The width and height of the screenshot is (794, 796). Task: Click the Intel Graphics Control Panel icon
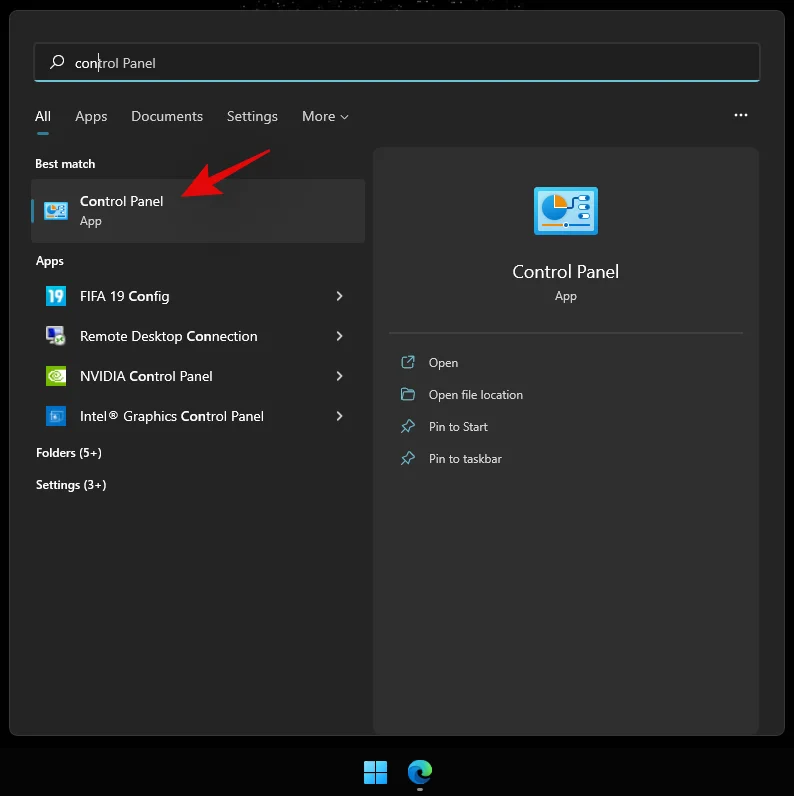pyautogui.click(x=56, y=416)
